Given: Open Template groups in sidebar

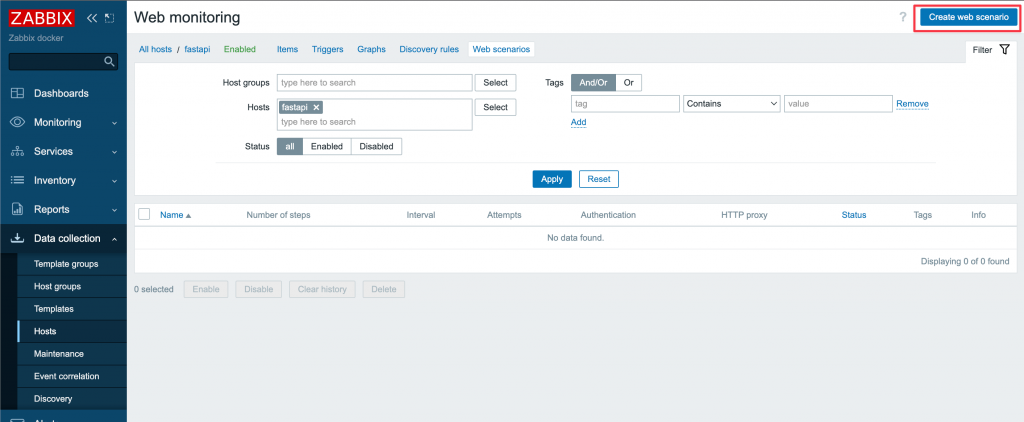Looking at the screenshot, I should point(66,264).
